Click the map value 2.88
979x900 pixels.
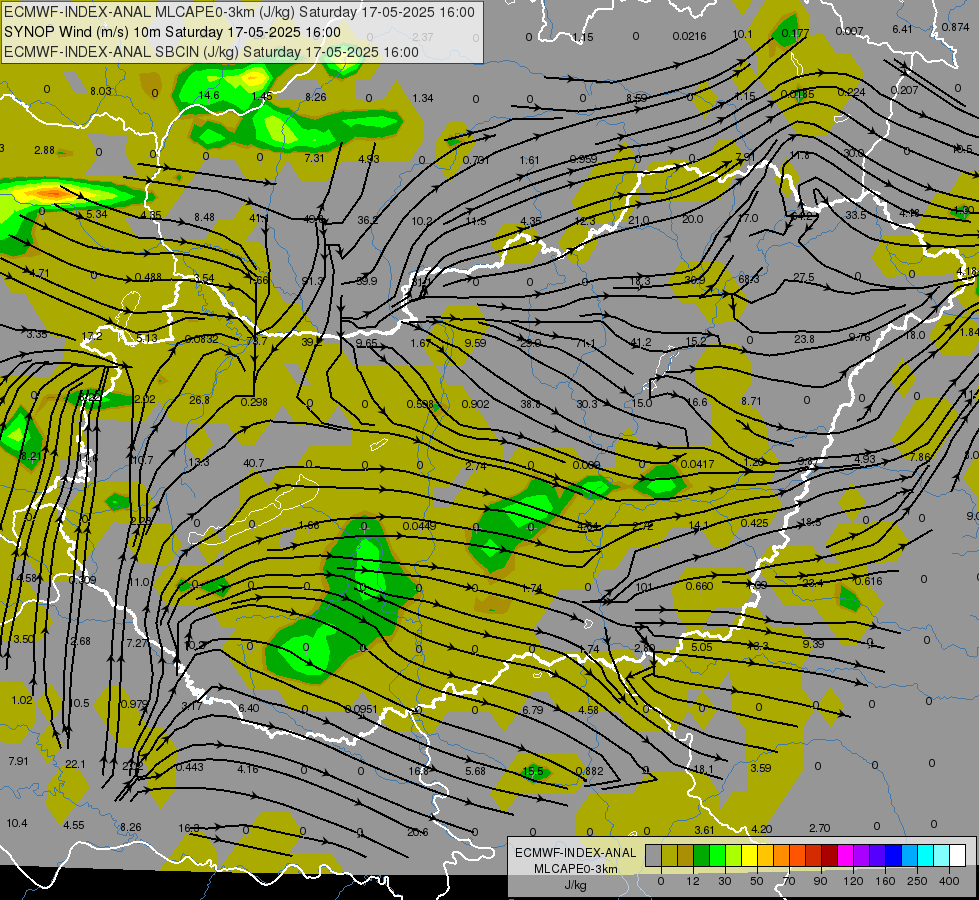(44, 151)
